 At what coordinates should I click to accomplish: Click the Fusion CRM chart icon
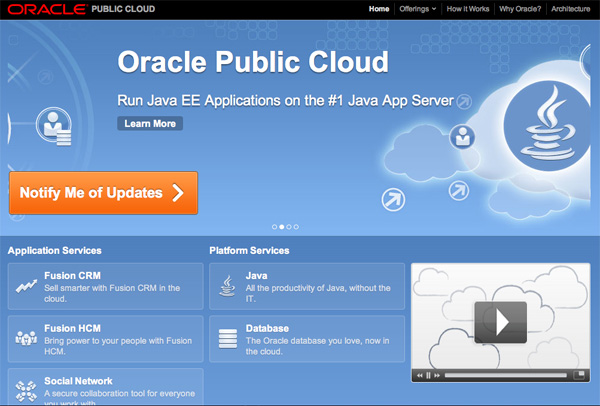[26, 286]
